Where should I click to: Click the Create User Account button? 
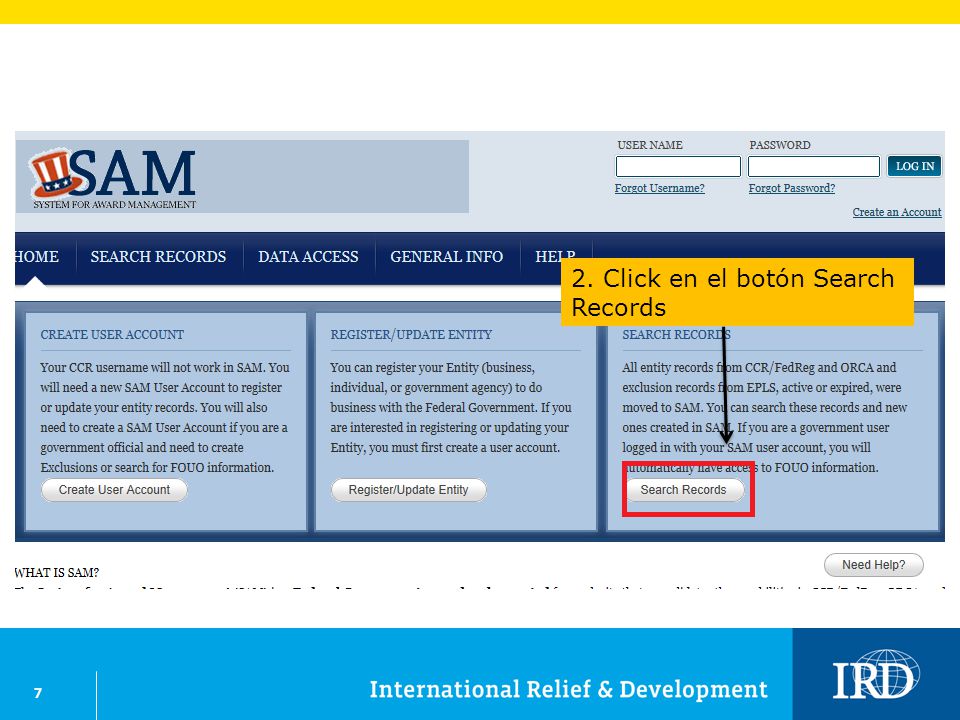[x=114, y=490]
